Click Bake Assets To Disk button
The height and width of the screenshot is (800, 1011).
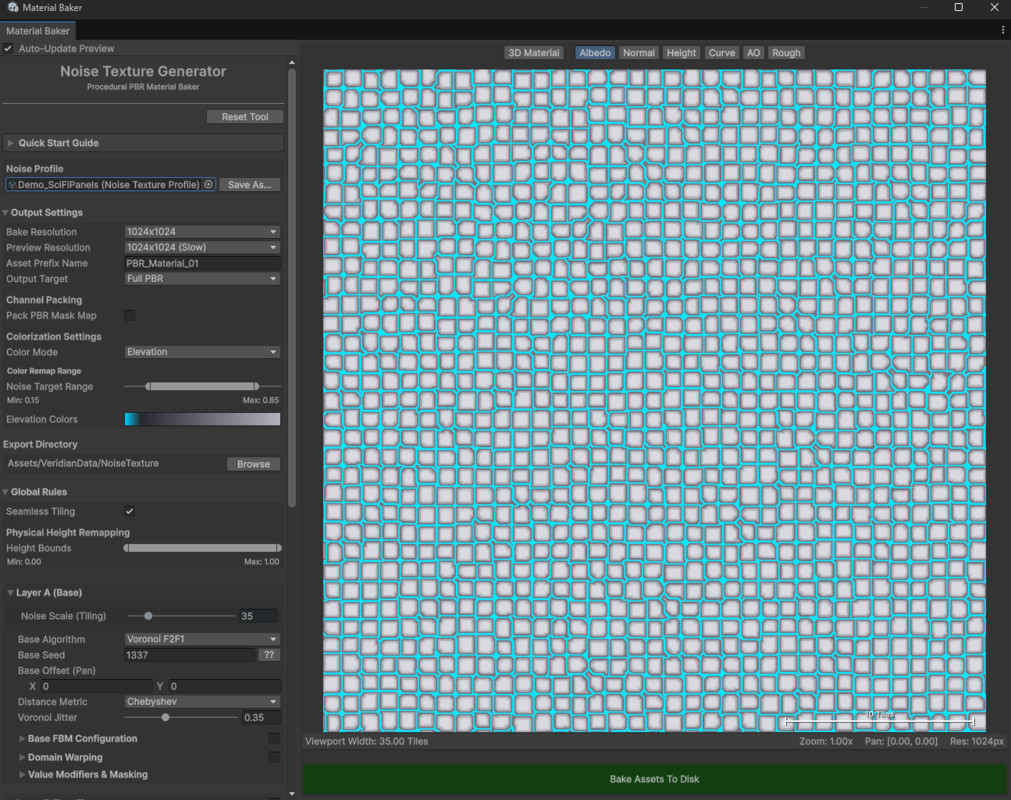pos(654,779)
